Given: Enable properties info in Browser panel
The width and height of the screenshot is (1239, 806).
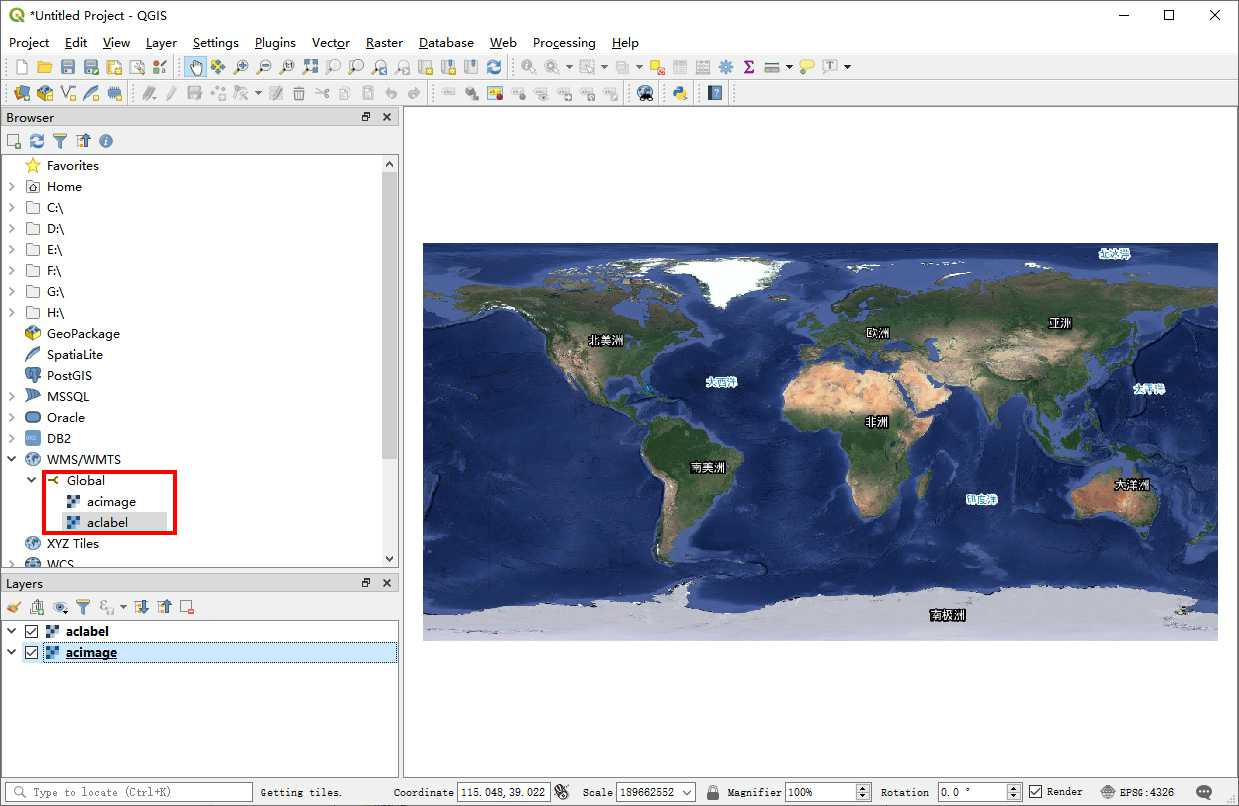Looking at the screenshot, I should tap(105, 141).
